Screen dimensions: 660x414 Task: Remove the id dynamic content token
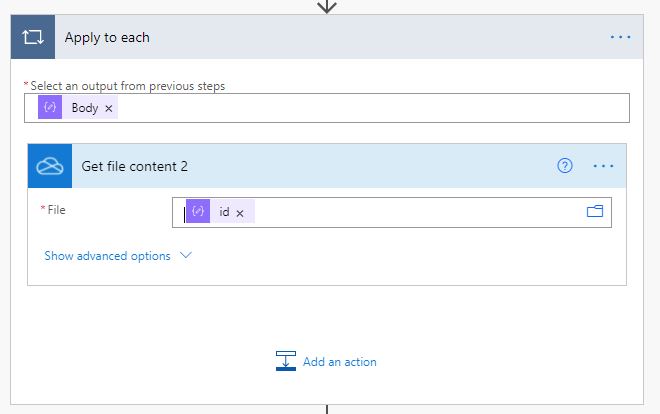click(240, 213)
